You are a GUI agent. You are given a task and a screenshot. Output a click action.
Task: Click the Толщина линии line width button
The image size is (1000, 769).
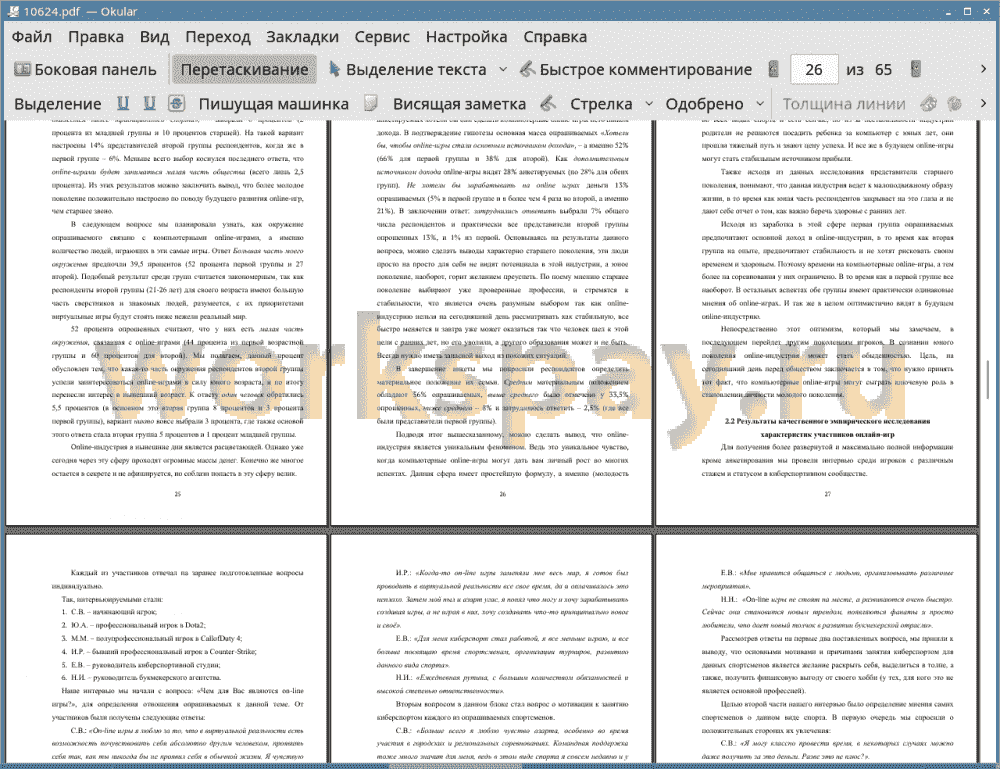pos(844,104)
